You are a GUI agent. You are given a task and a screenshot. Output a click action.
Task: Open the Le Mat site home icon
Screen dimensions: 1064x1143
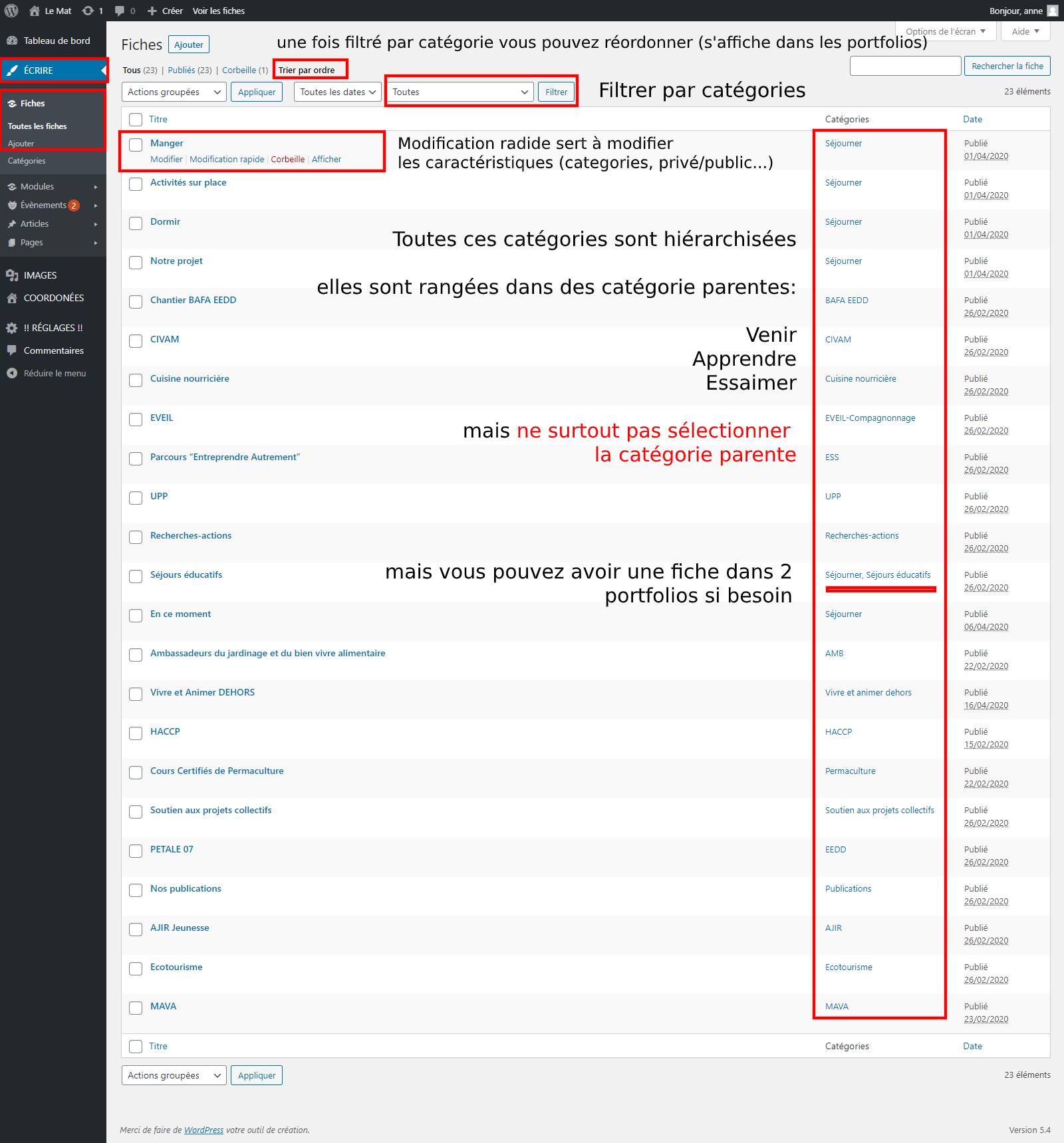(35, 11)
